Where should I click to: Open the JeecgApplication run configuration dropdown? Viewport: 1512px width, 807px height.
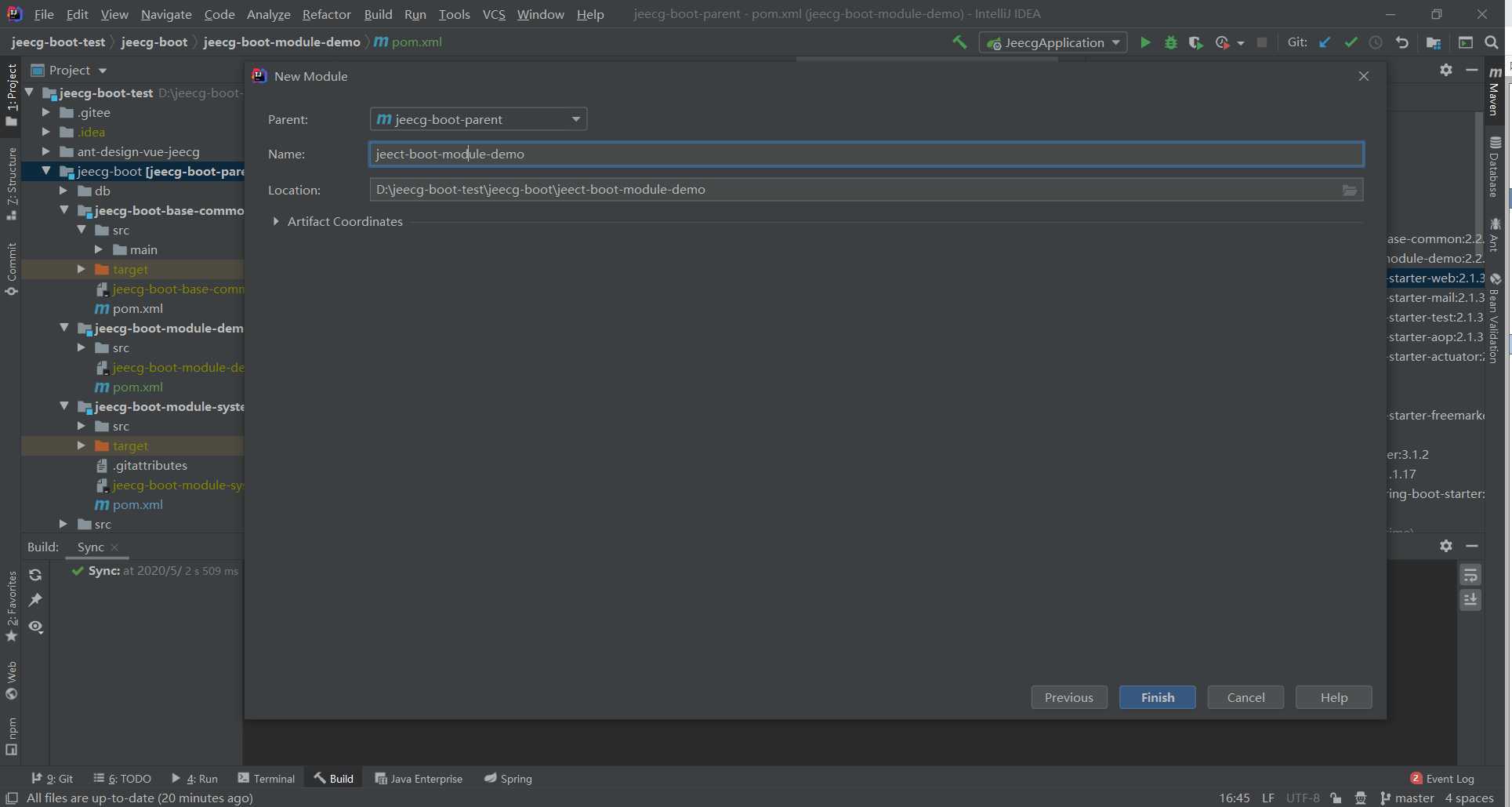coord(1053,42)
